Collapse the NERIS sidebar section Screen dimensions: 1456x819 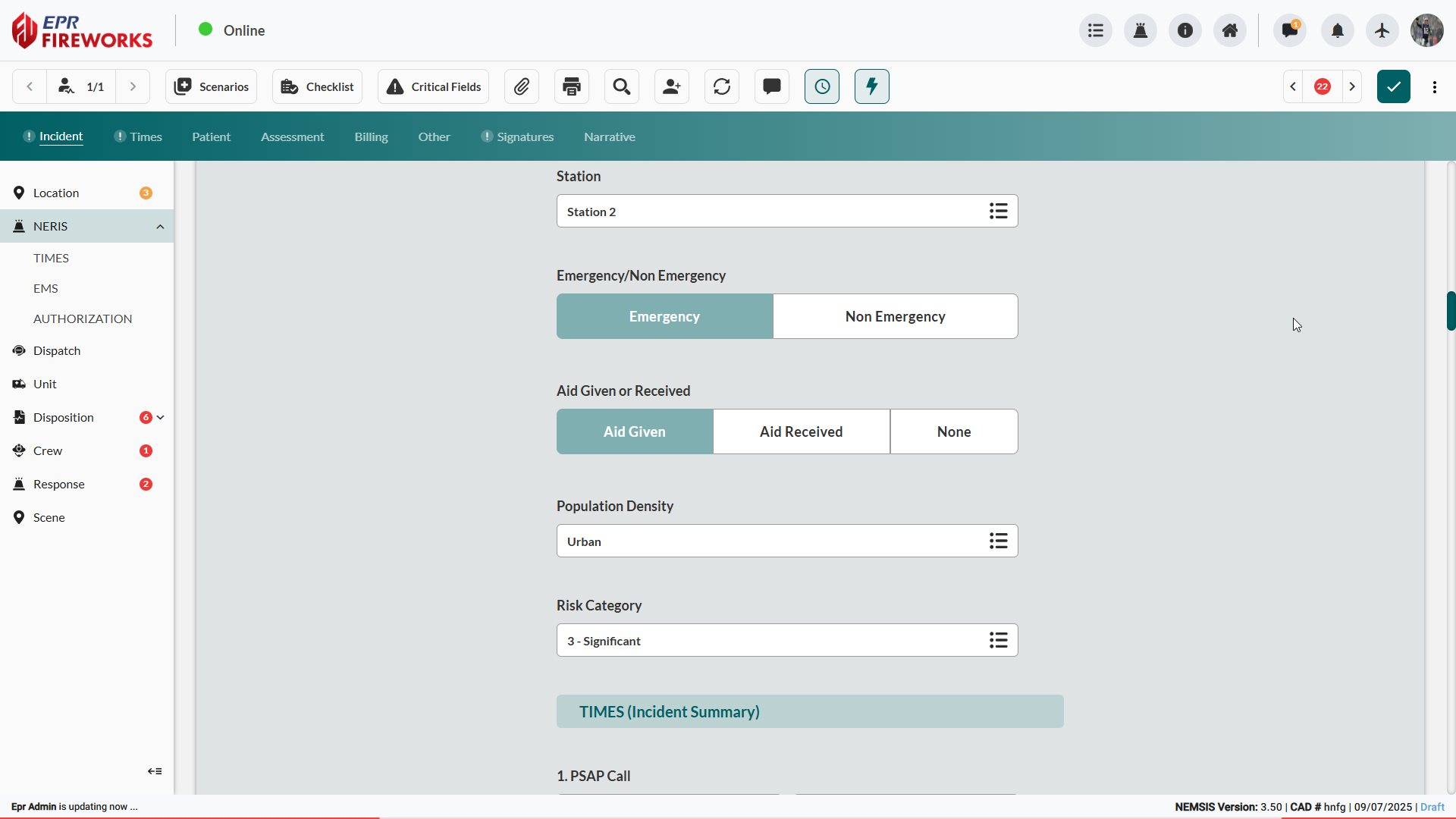coord(160,227)
